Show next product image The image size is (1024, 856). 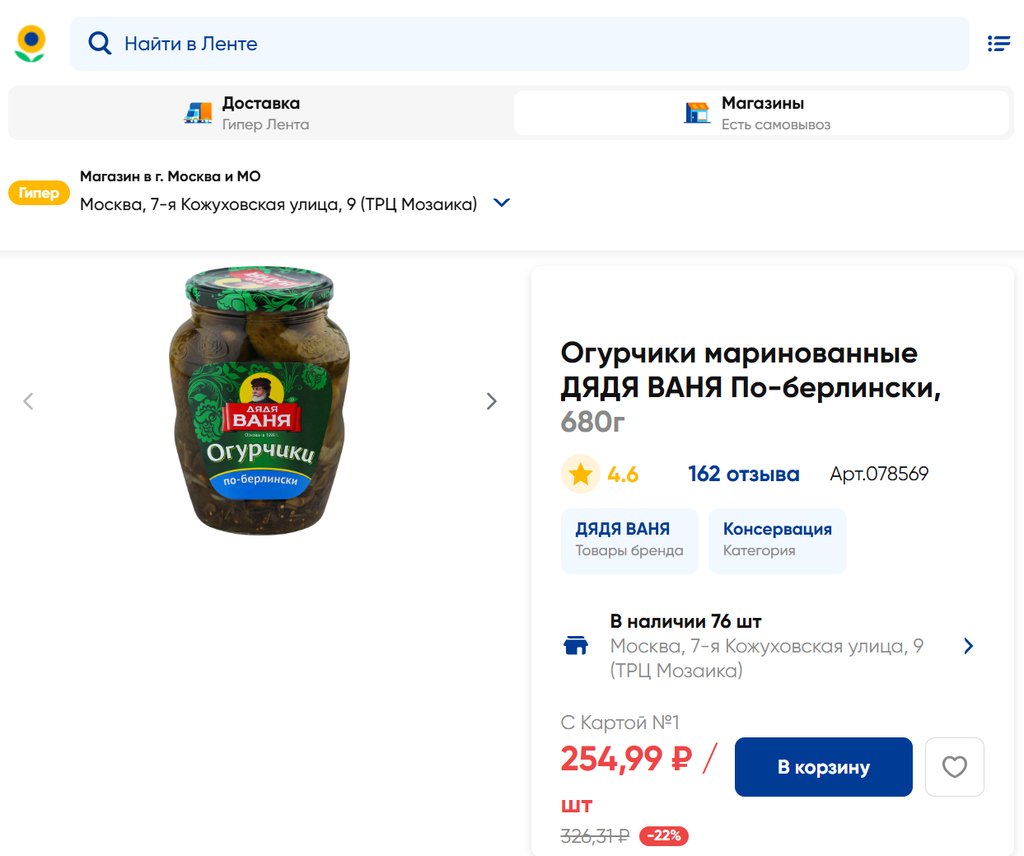pyautogui.click(x=491, y=402)
